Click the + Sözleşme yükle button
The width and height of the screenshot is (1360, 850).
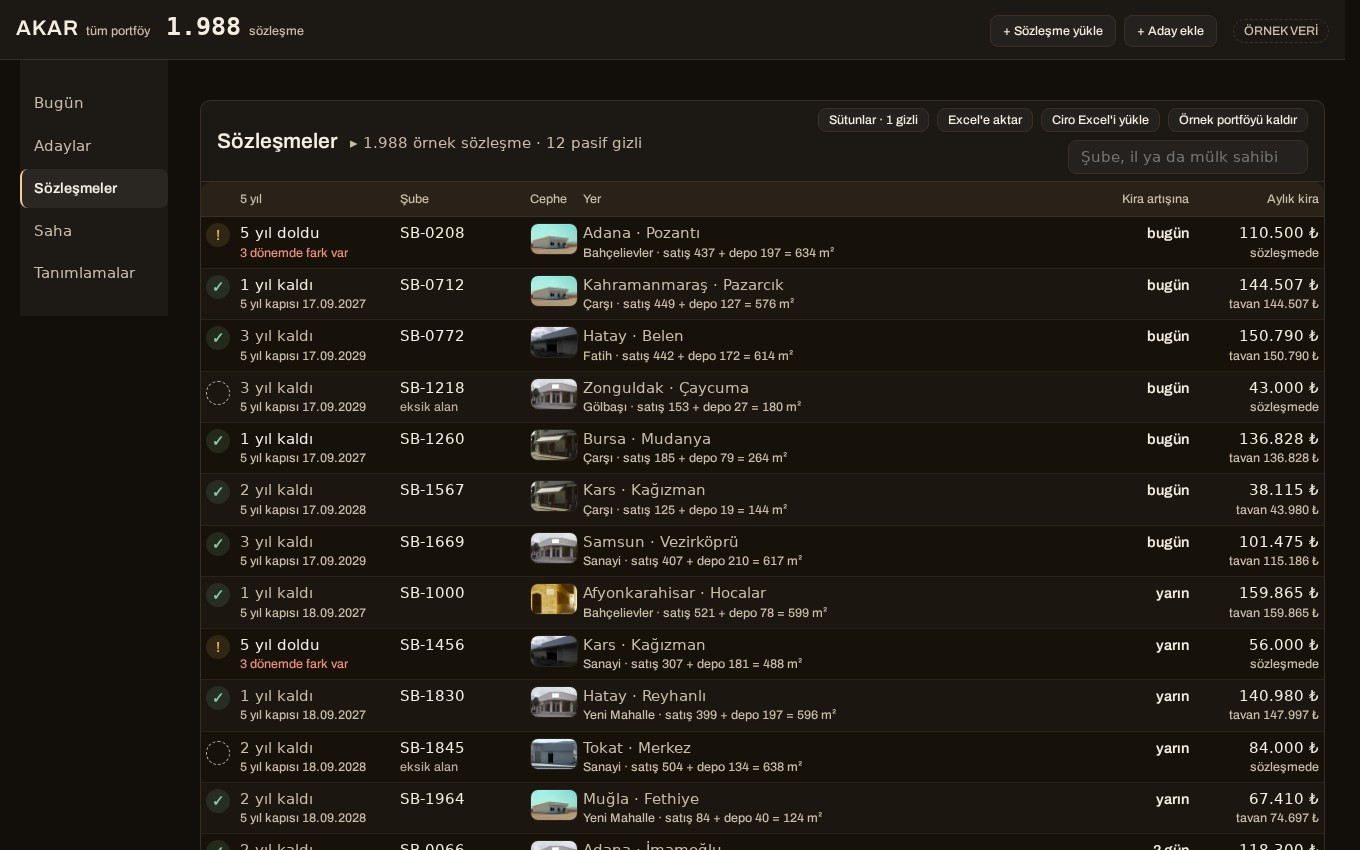1053,31
